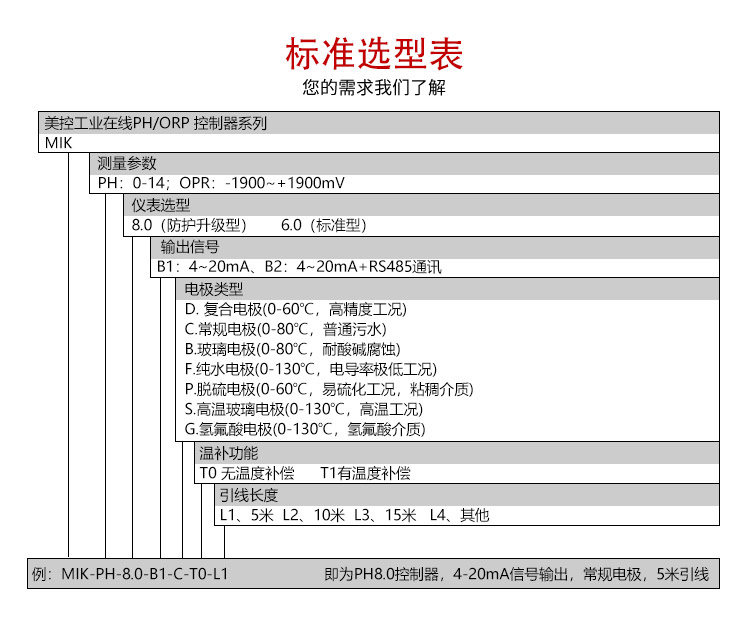Viewport: 750px width, 619px height.
Task: Click the 您的需求我们了解 subtitle
Action: pos(374,88)
